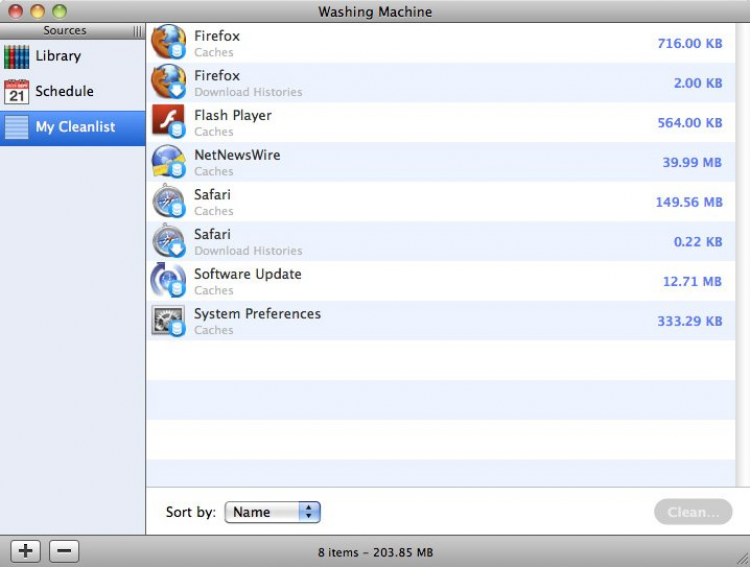Click the status text 8 items – 203.85 MB

coord(375,553)
